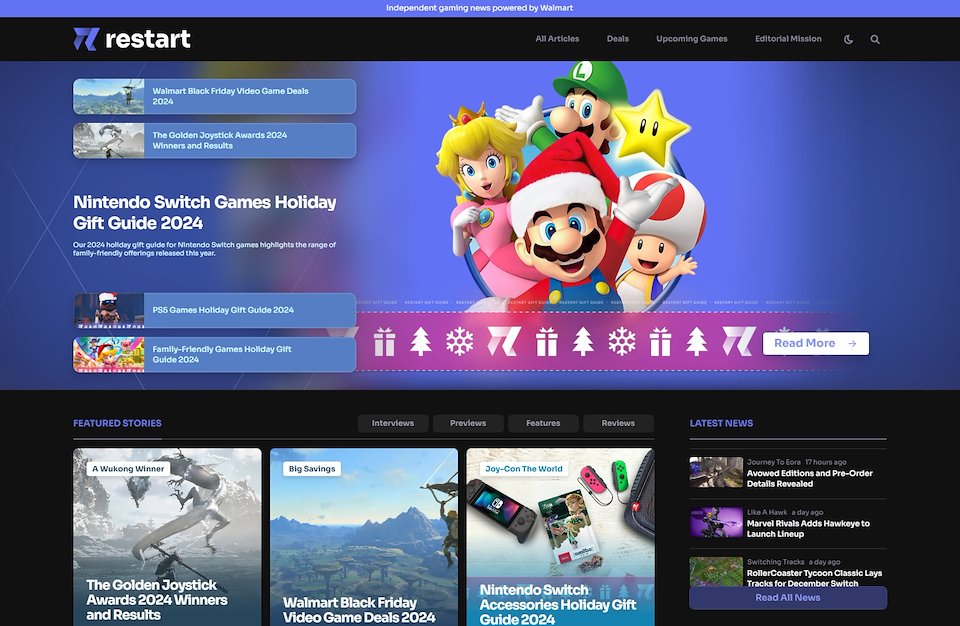
Task: Click the Read More button
Action: click(816, 343)
